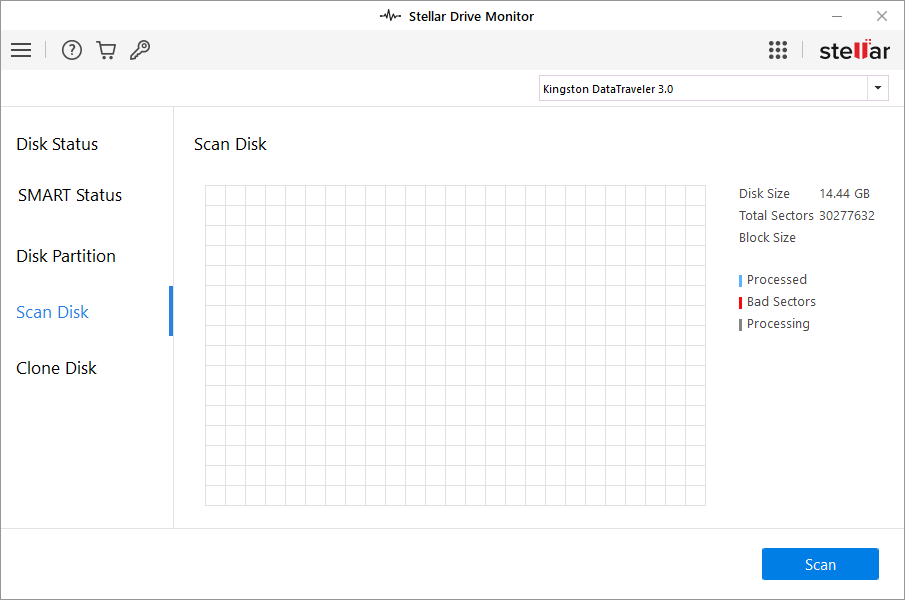The height and width of the screenshot is (600, 905).
Task: Switch to Disk Status tab
Action: coord(57,144)
